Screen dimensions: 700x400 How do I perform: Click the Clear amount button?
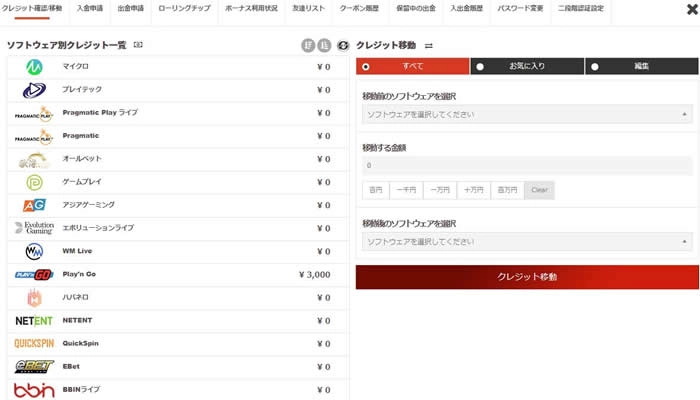(539, 190)
